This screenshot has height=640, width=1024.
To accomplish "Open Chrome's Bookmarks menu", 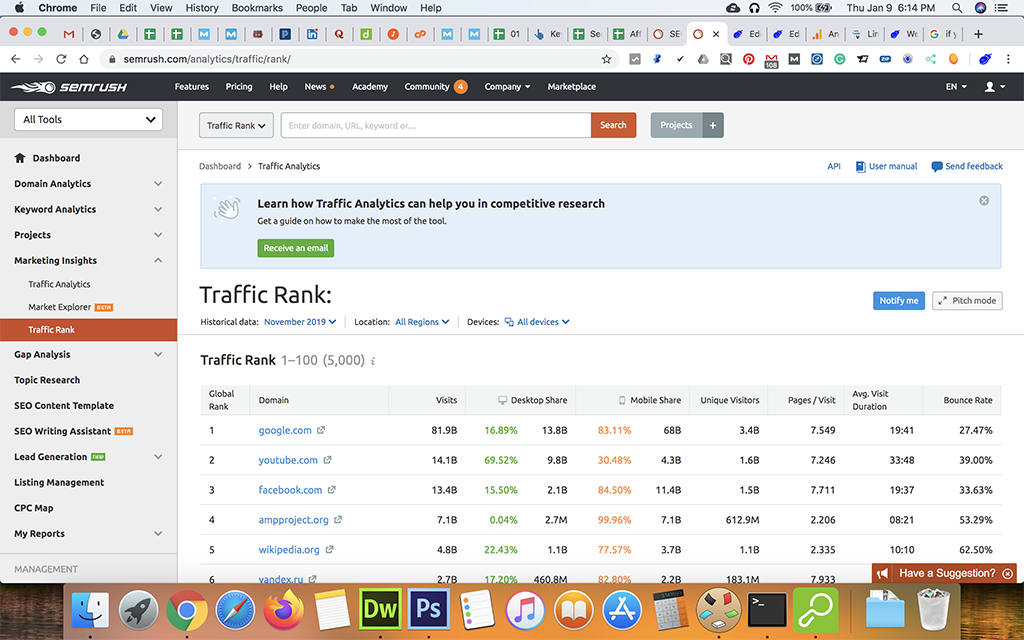I will (x=257, y=8).
